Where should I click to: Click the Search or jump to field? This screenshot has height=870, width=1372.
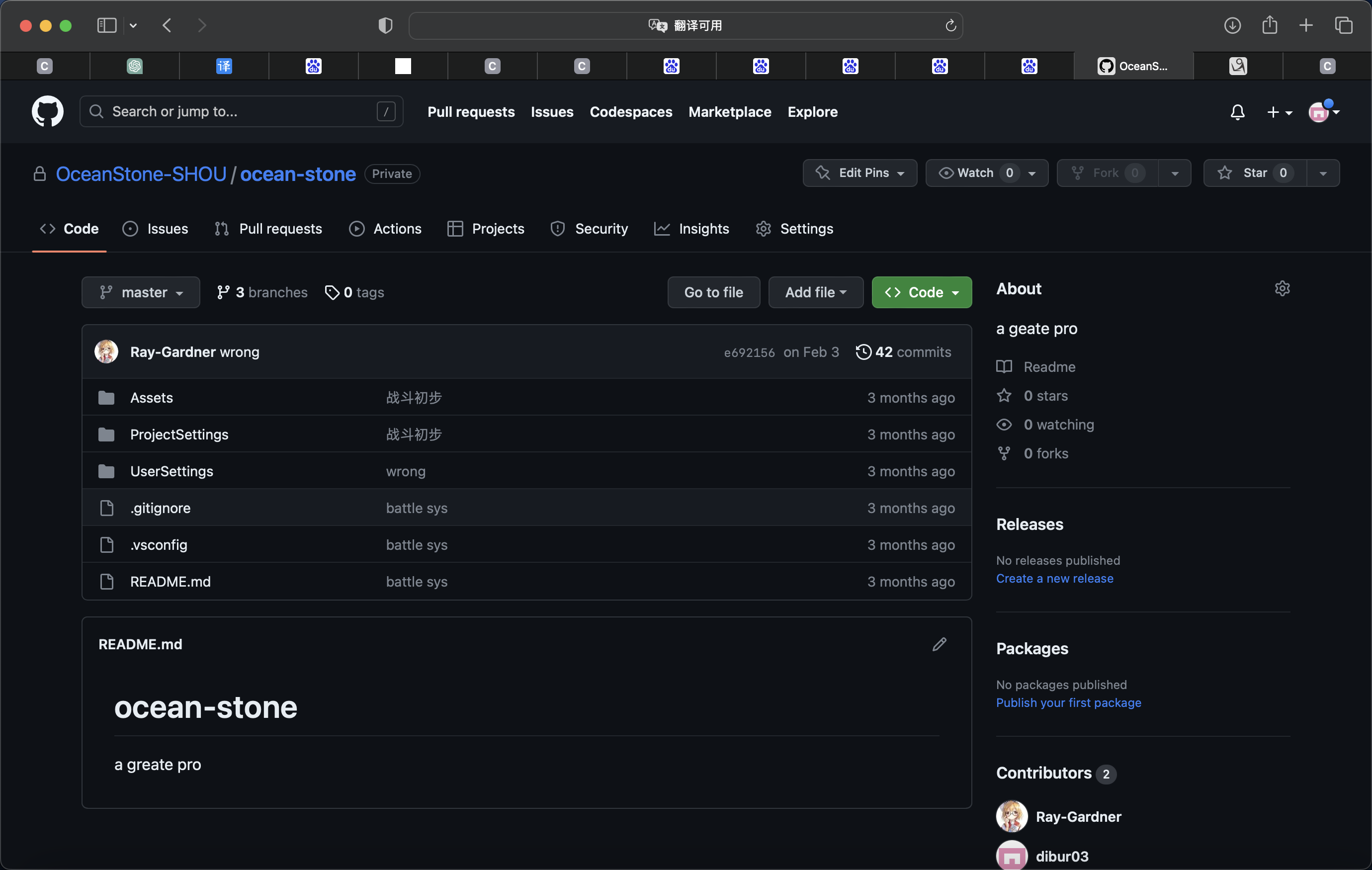[x=241, y=111]
